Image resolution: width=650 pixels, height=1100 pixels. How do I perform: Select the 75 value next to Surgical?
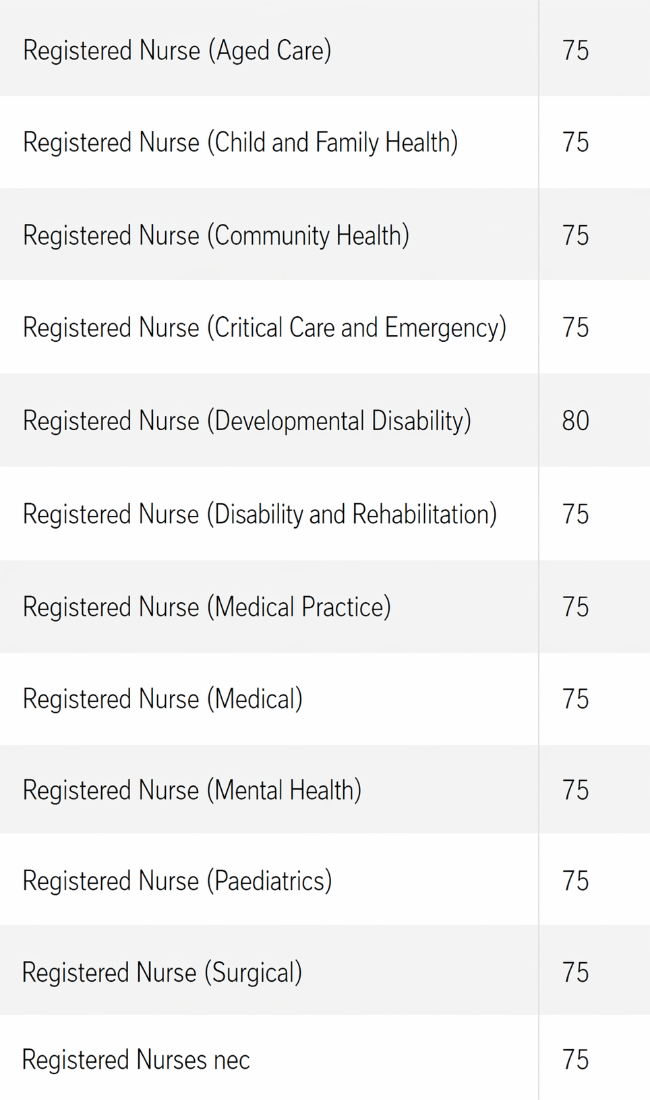(575, 972)
